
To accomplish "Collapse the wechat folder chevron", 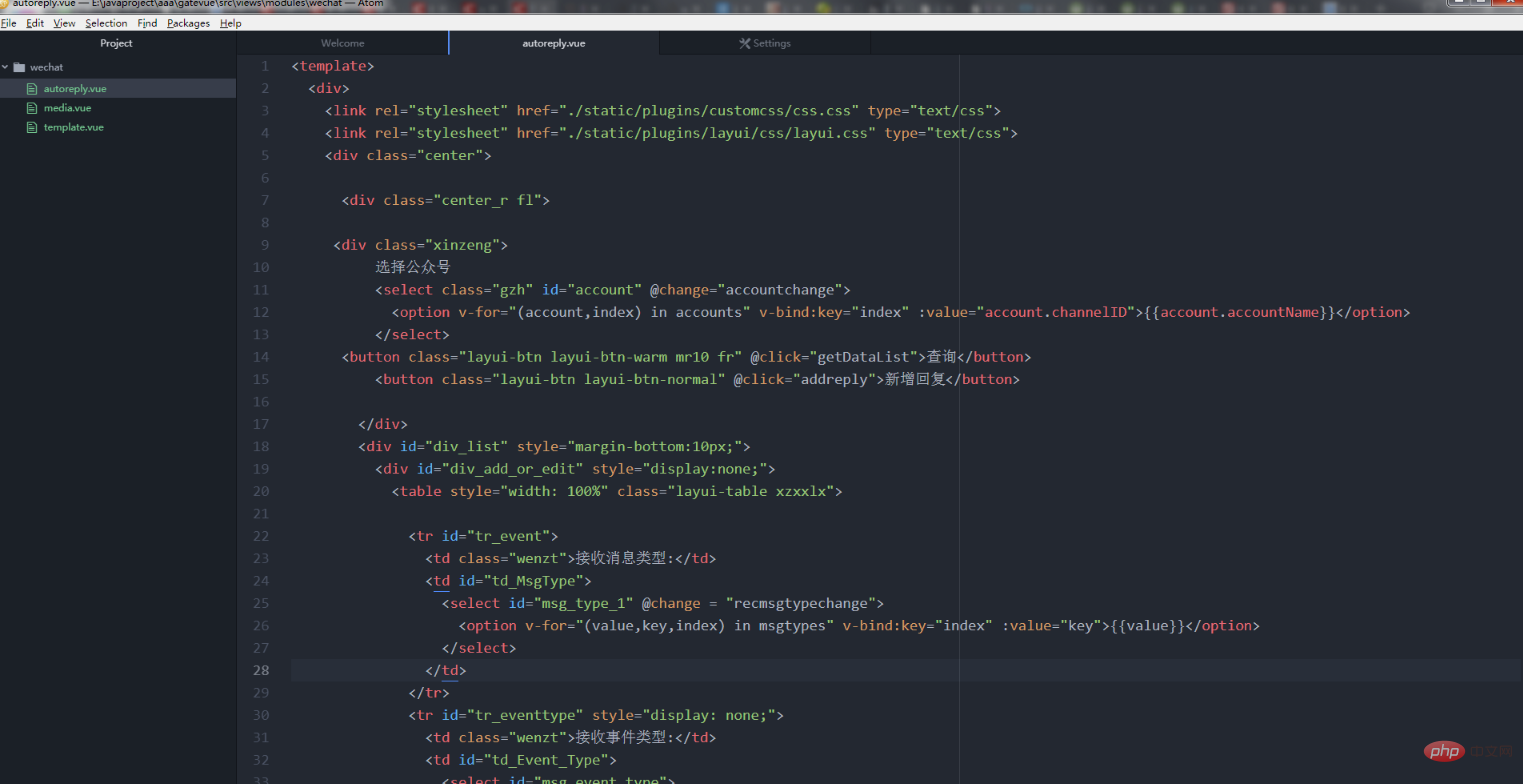I will (6, 67).
